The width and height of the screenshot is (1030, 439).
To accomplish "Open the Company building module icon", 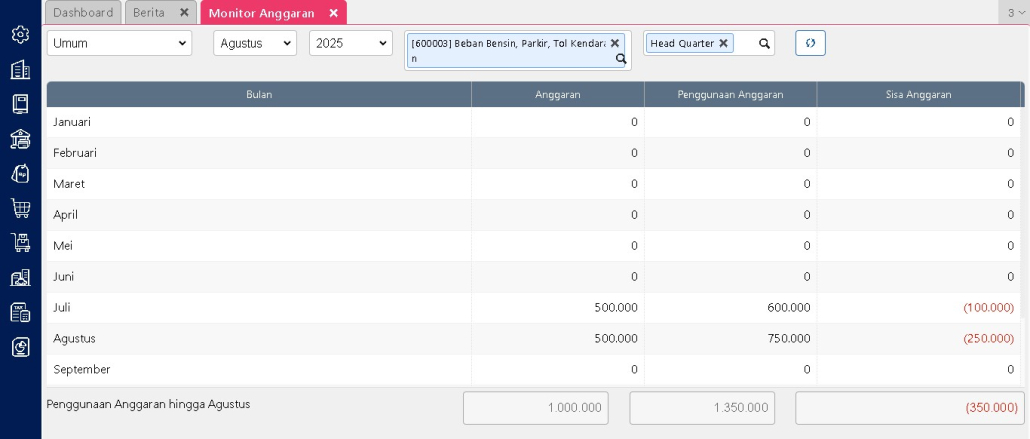I will [x=19, y=70].
